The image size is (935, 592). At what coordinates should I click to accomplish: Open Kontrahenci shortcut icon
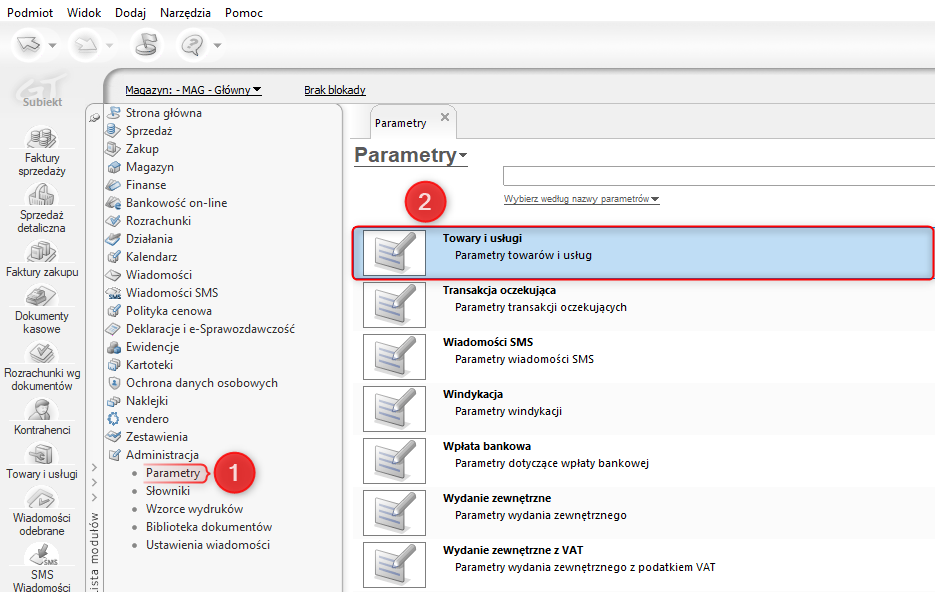[42, 410]
